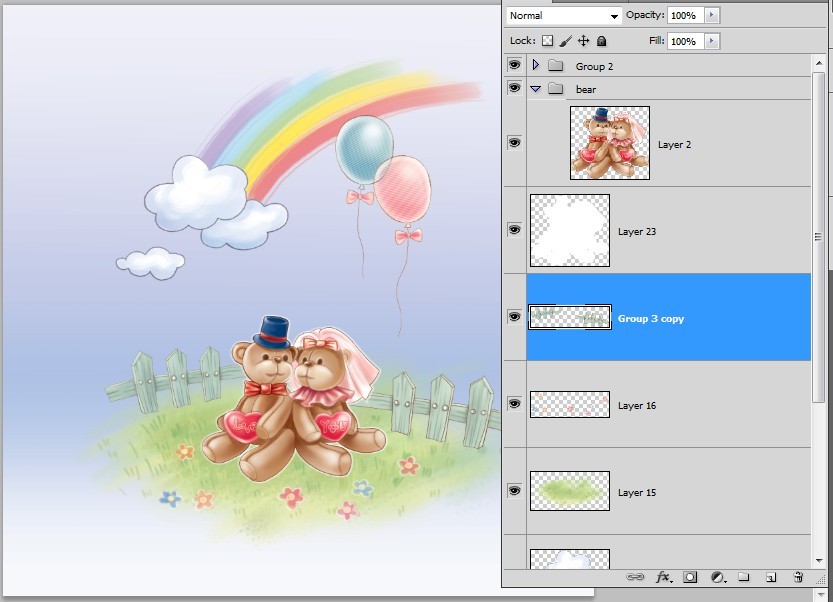Image resolution: width=833 pixels, height=602 pixels.
Task: Hide the Group 2 folder
Action: tap(514, 65)
